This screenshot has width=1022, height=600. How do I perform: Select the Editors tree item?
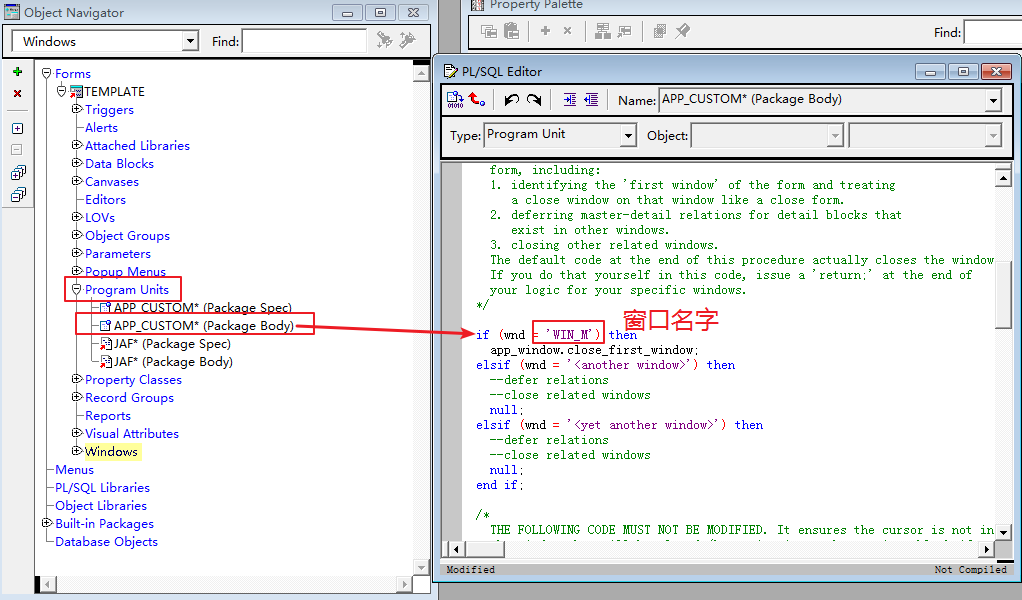pos(105,200)
